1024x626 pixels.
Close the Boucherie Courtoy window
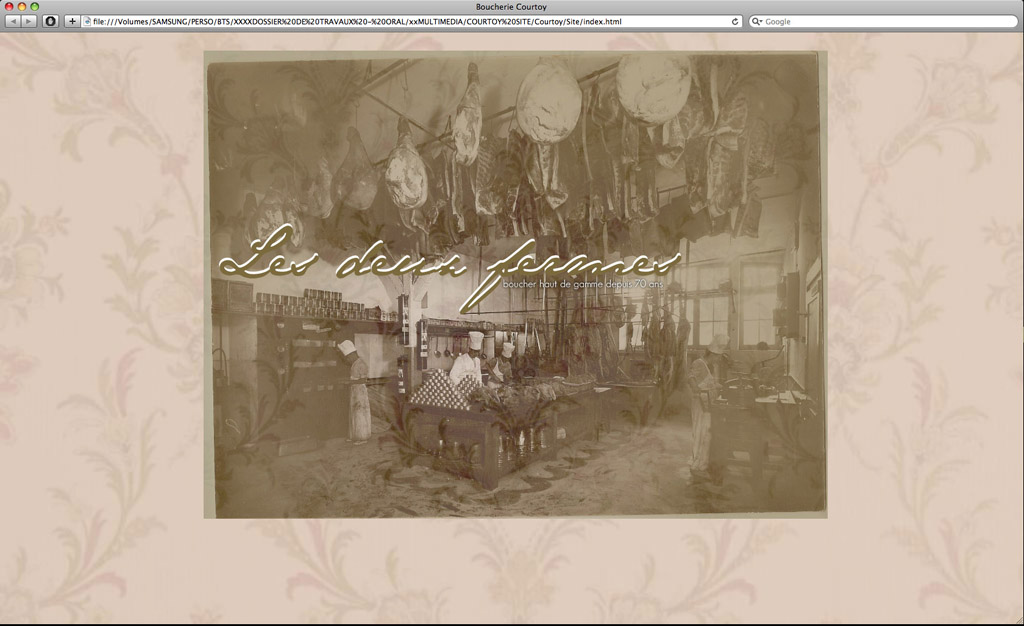tap(8, 6)
